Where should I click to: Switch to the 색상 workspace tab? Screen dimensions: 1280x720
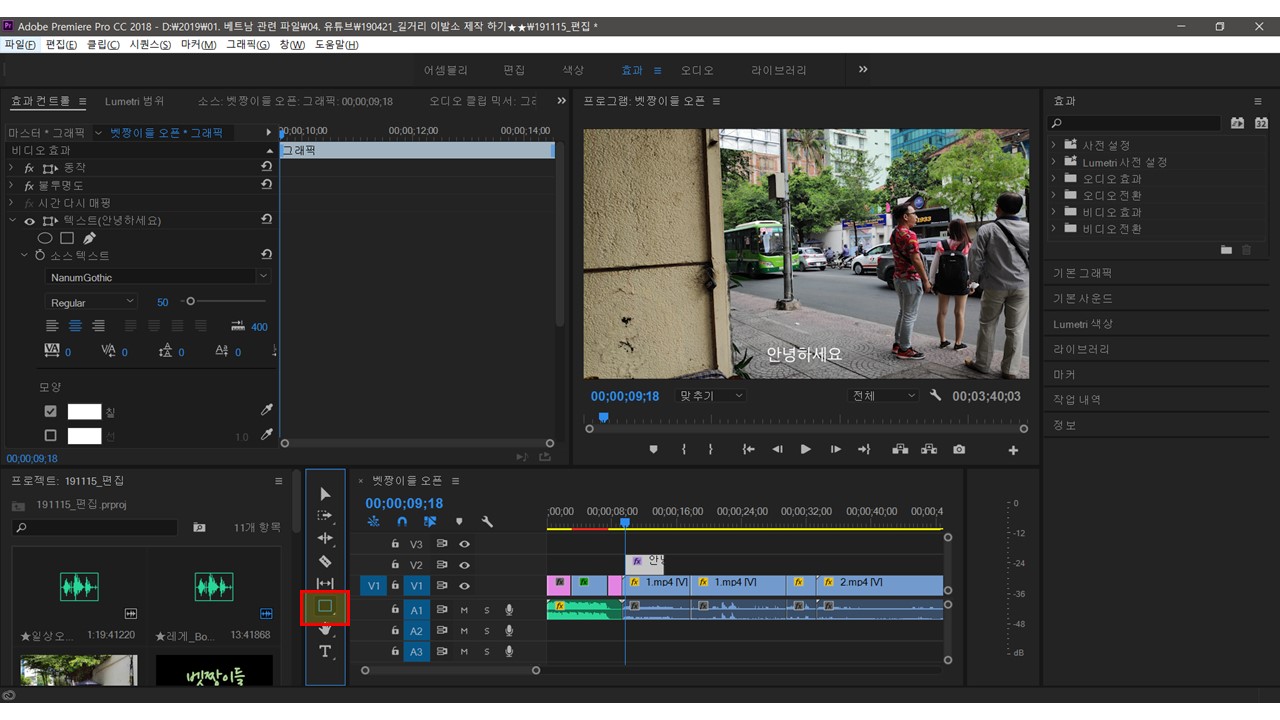pos(572,71)
